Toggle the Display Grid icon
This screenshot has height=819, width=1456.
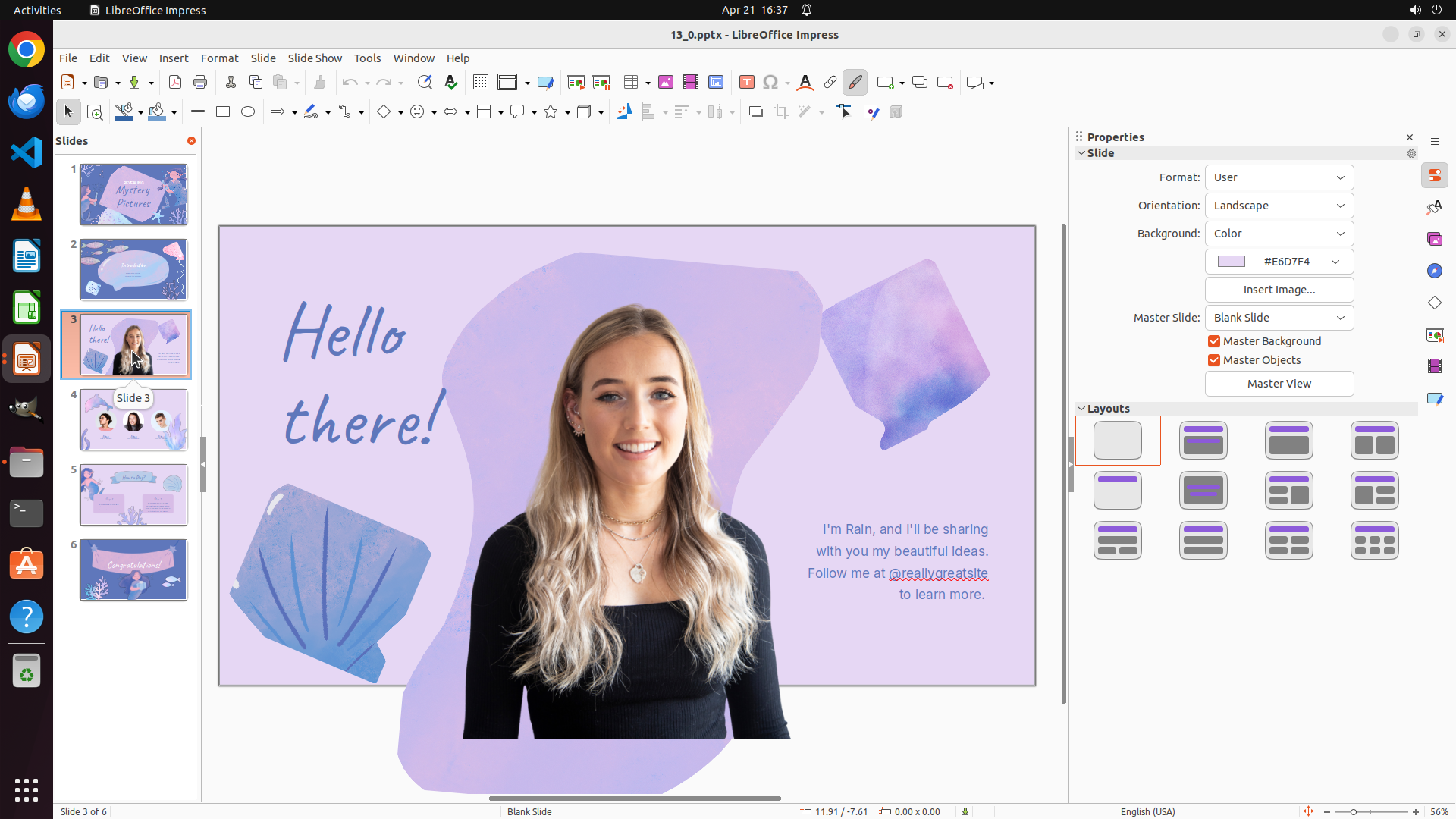(481, 83)
